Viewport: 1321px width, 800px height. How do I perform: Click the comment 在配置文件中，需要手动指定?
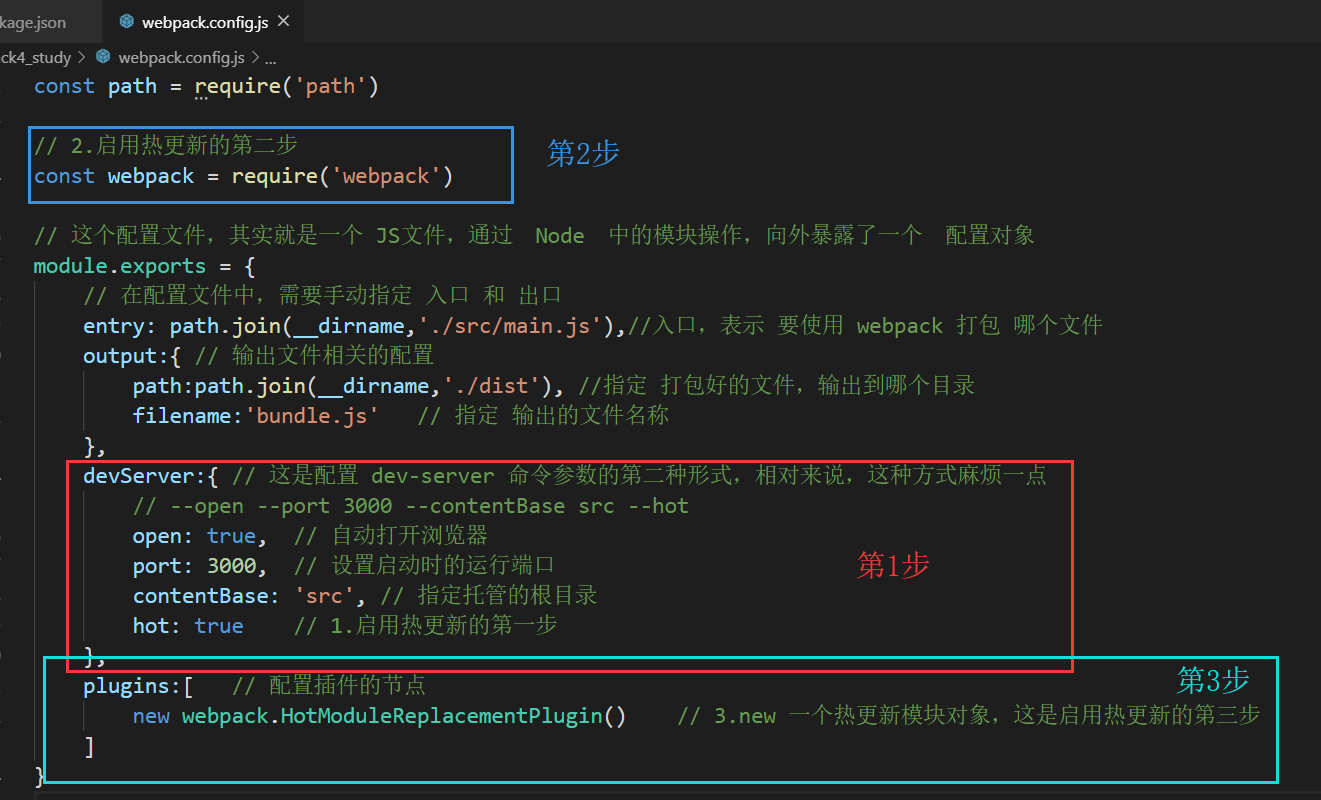pyautogui.click(x=322, y=296)
